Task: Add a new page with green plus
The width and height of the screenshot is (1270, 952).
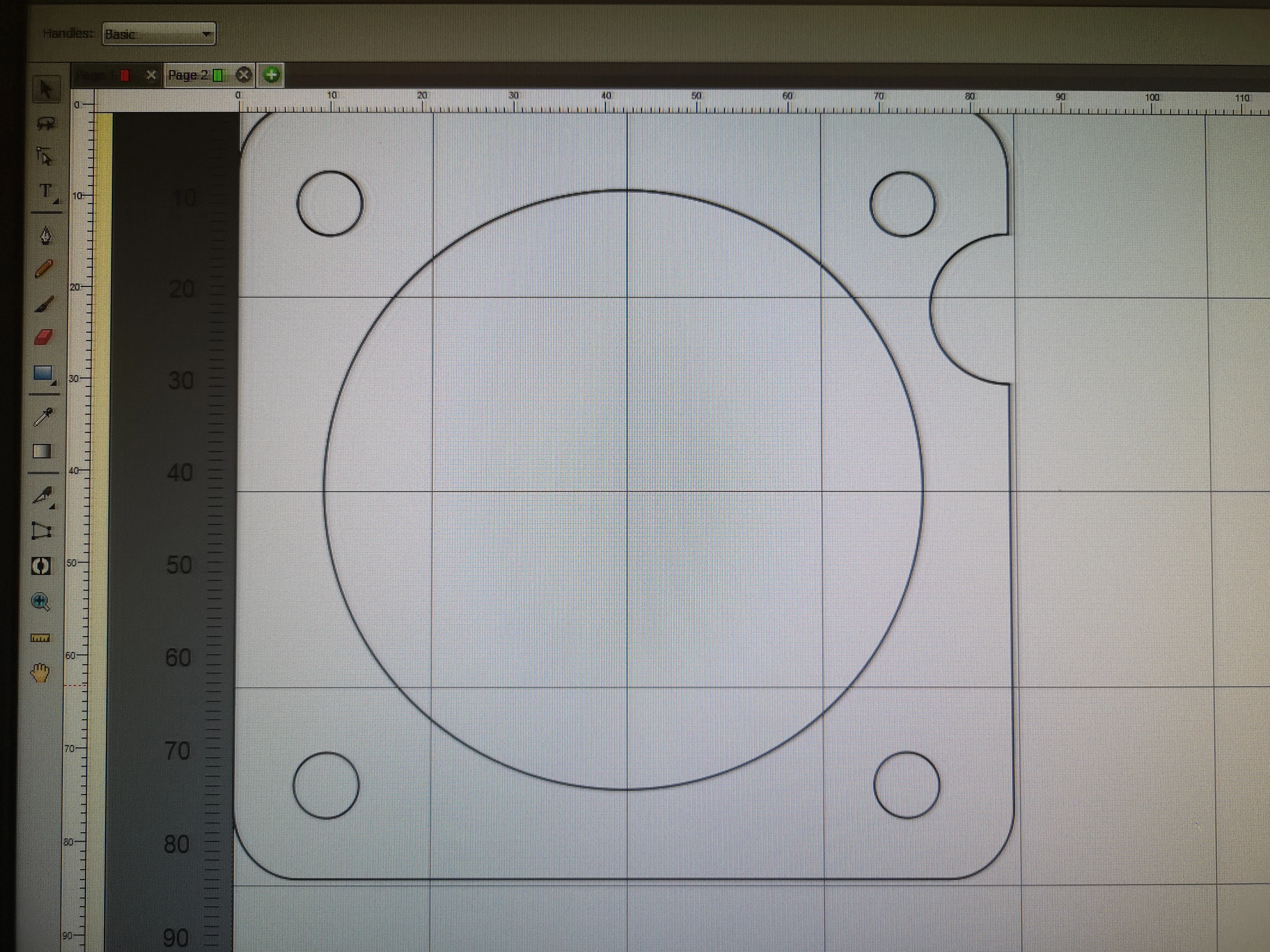Action: click(272, 74)
